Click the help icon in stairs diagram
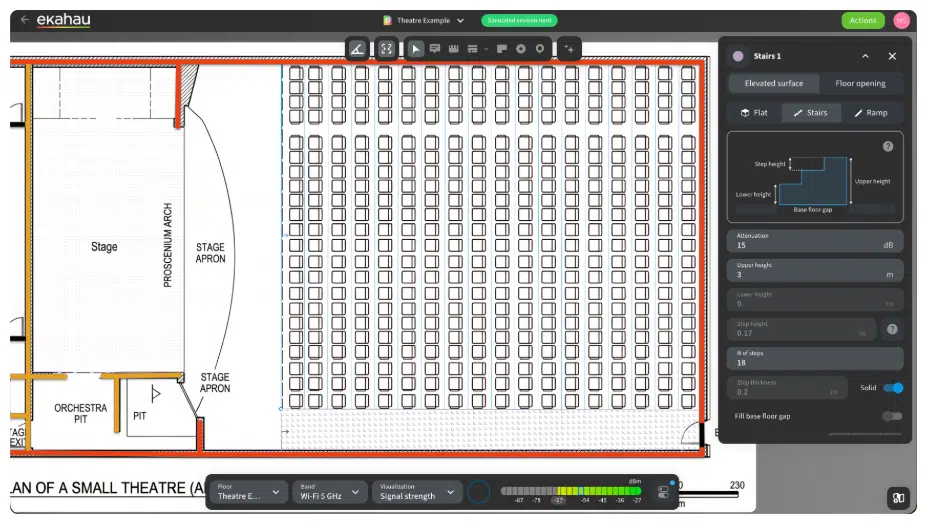This screenshot has height=521, width=925. click(888, 146)
